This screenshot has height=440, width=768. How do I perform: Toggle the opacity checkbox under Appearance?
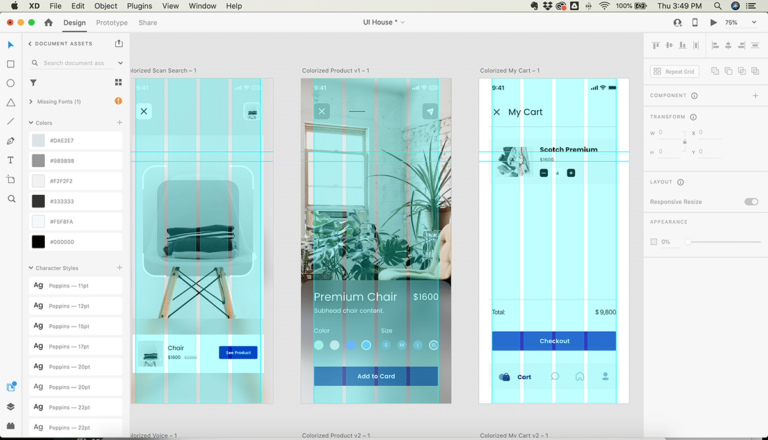tap(654, 242)
